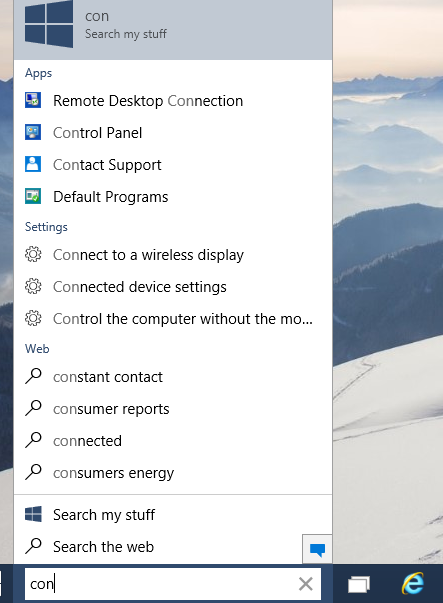Search web for 'consumer reports'
This screenshot has width=443, height=603.
click(x=173, y=409)
